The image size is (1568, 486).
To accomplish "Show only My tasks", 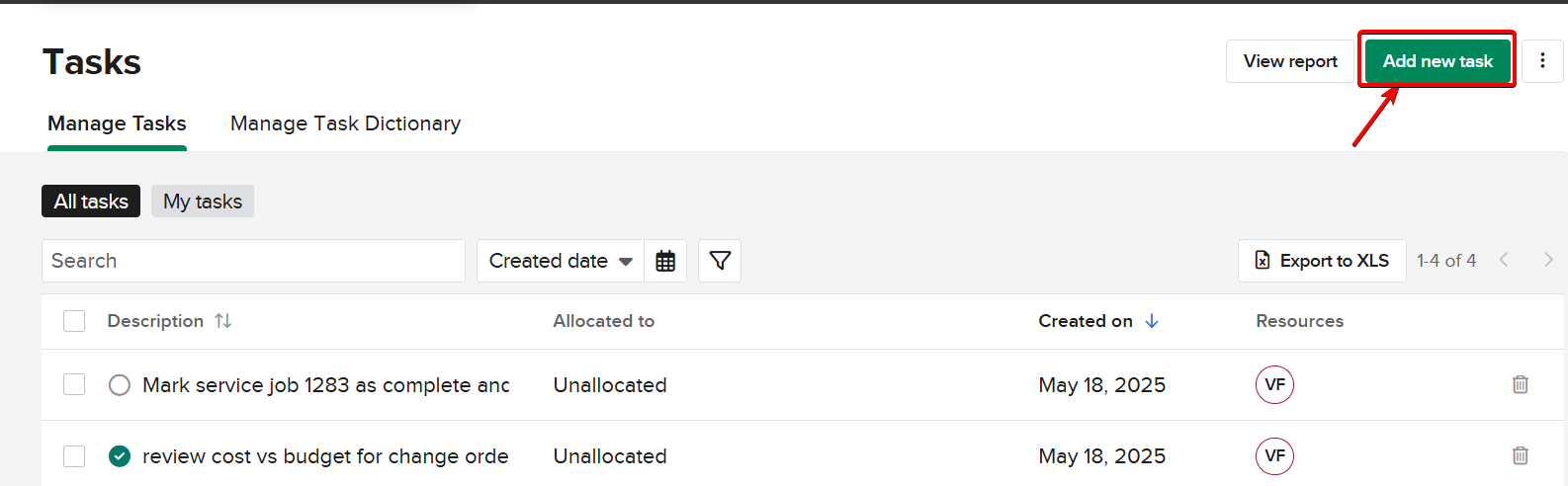I will point(203,202).
